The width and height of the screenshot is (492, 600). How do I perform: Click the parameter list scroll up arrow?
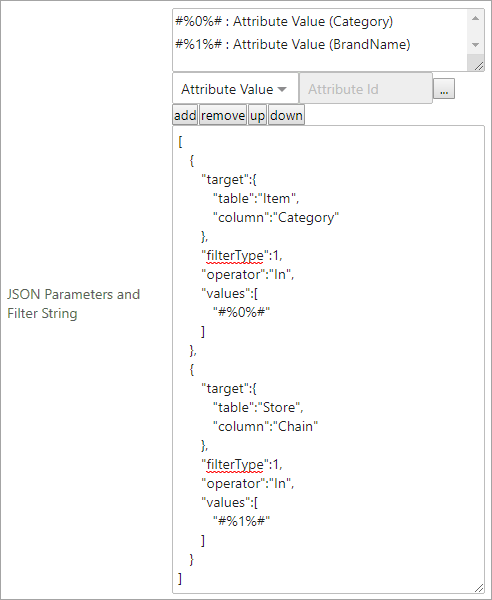[x=476, y=18]
